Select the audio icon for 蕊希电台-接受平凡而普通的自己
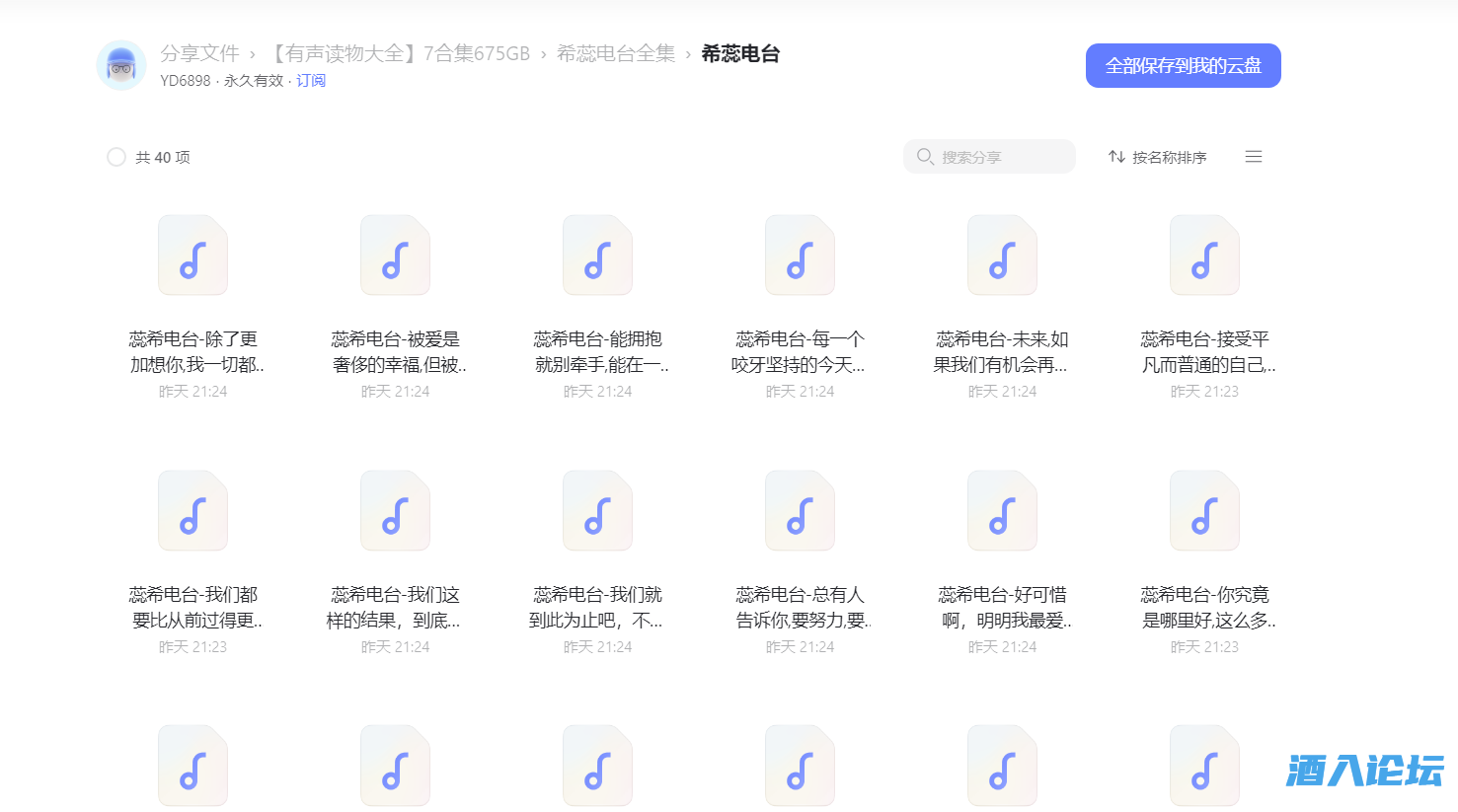The width and height of the screenshot is (1458, 812). [x=1204, y=255]
